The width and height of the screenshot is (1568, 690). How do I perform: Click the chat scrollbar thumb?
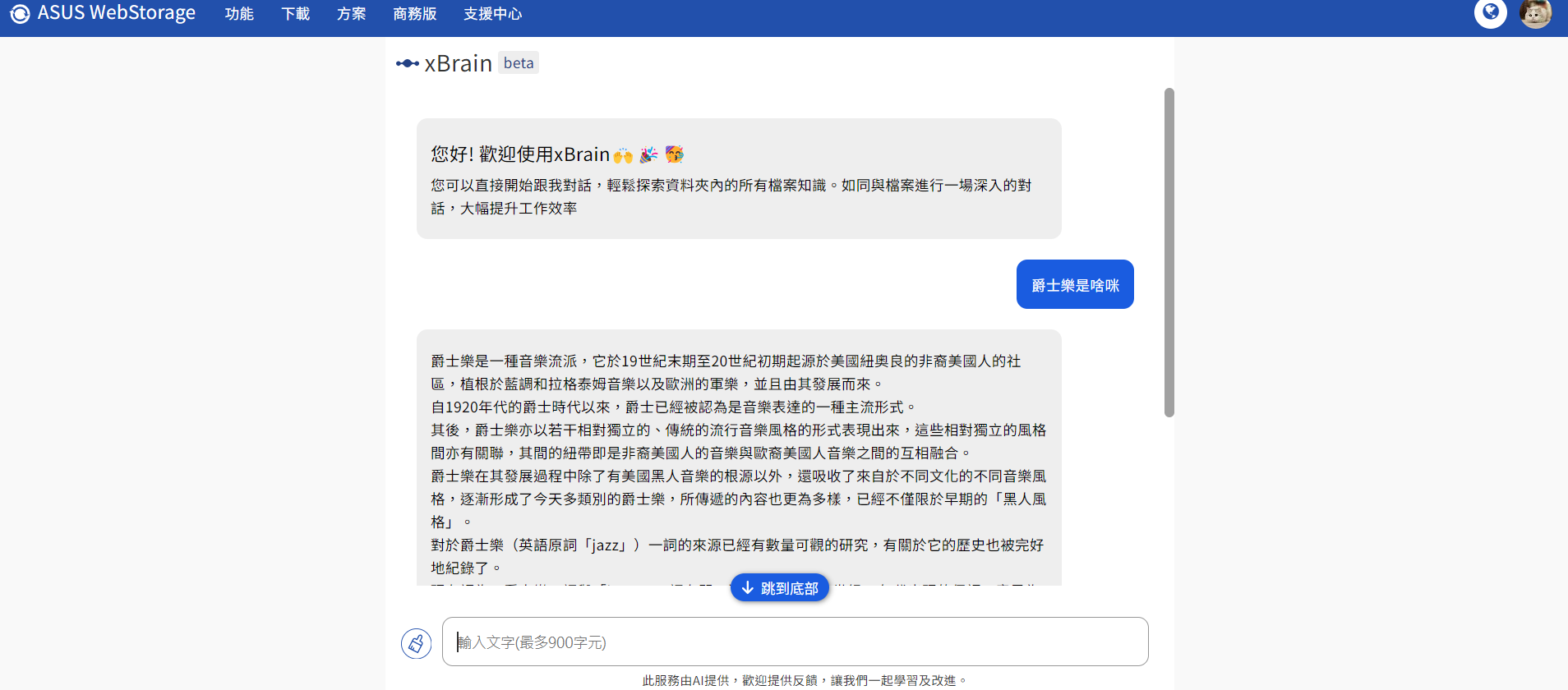pos(1169,252)
